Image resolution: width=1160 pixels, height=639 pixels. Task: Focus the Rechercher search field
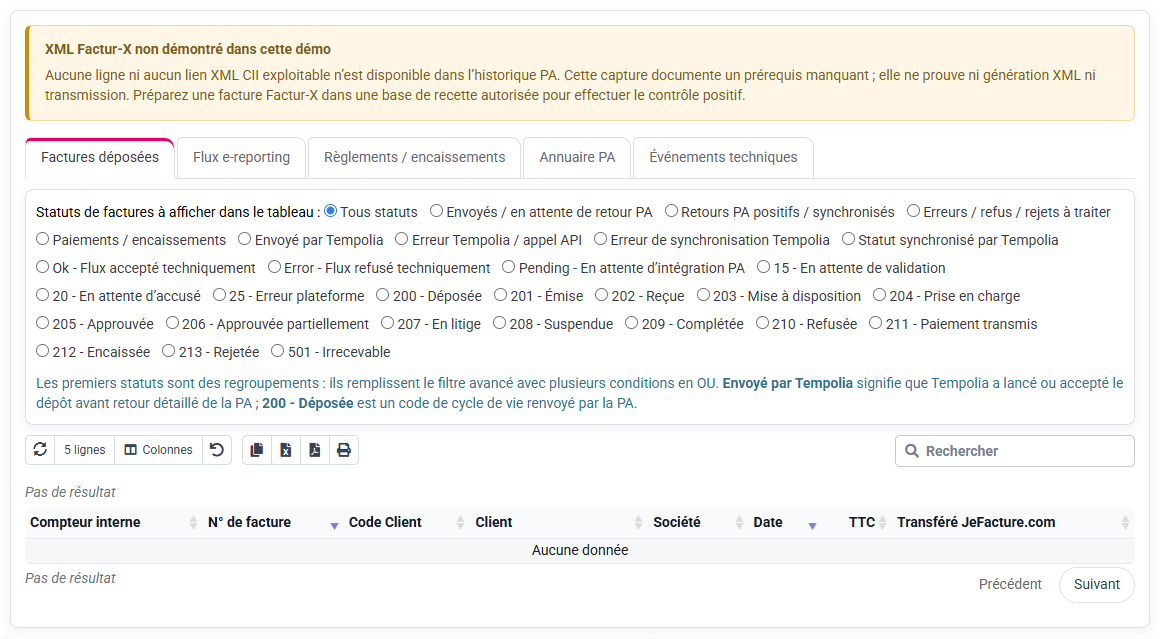tap(1014, 451)
